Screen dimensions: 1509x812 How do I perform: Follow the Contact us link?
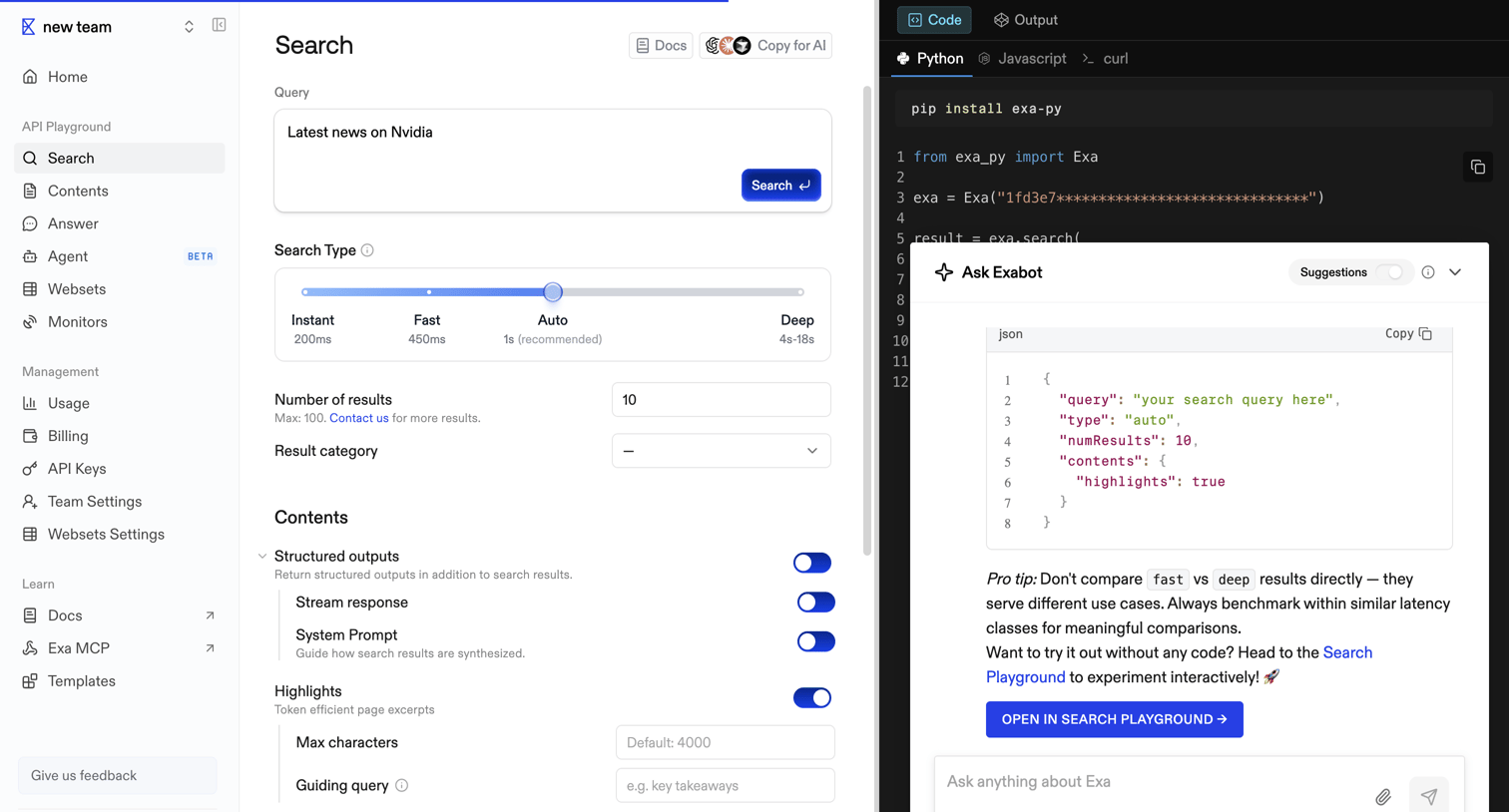coord(358,418)
